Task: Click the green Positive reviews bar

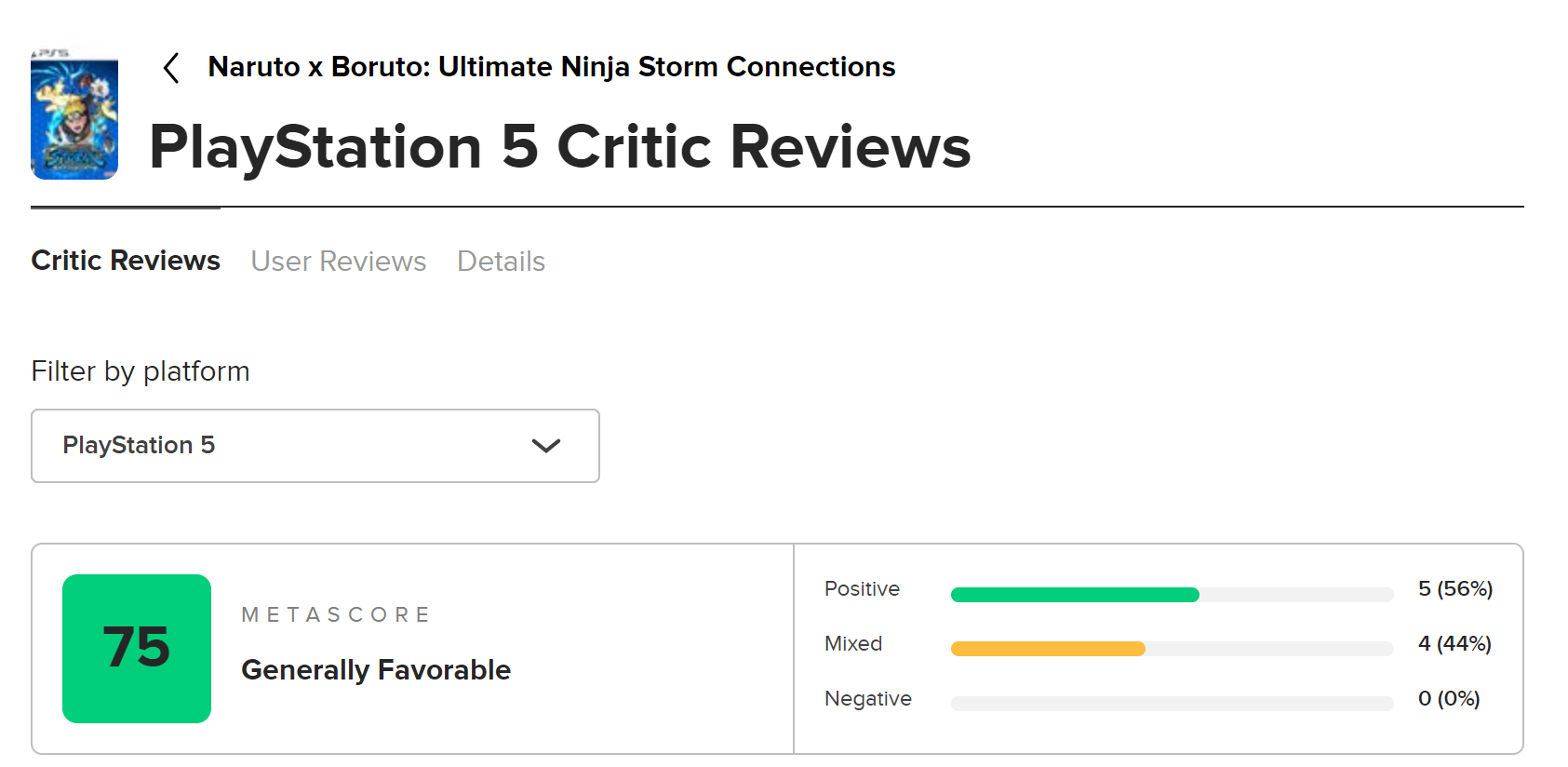Action: [1075, 595]
